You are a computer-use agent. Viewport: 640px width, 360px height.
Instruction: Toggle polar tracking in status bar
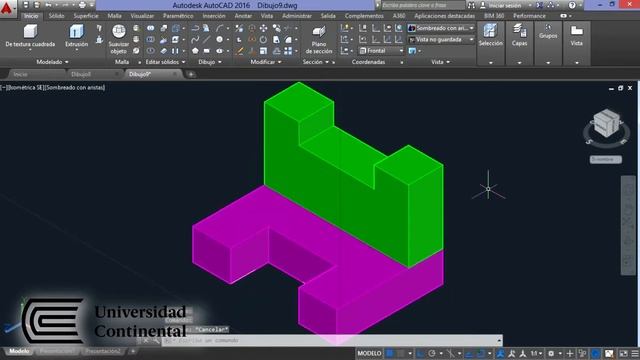[432, 353]
